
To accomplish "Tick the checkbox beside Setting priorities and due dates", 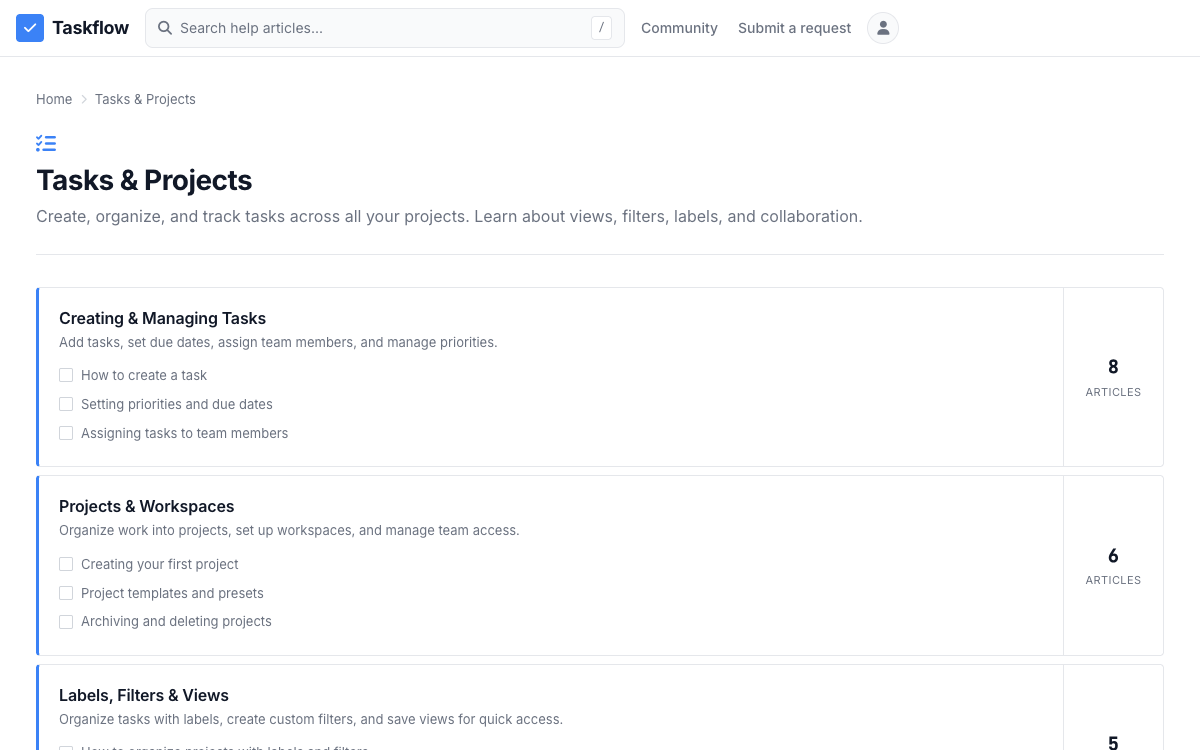I will (66, 404).
